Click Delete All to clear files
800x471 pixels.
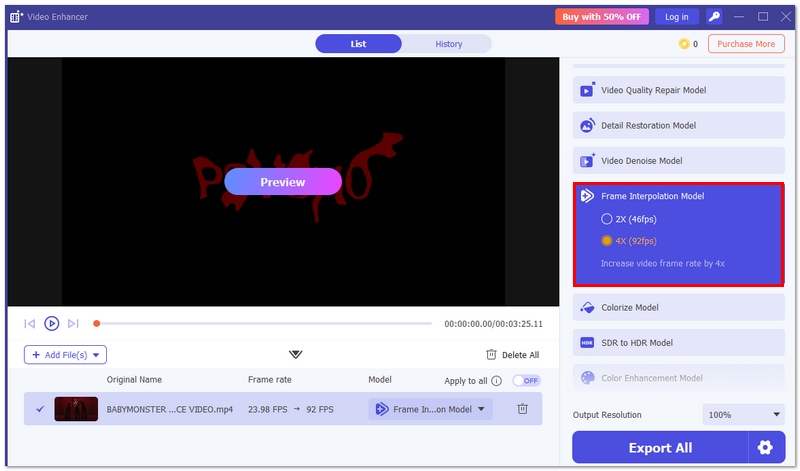513,355
